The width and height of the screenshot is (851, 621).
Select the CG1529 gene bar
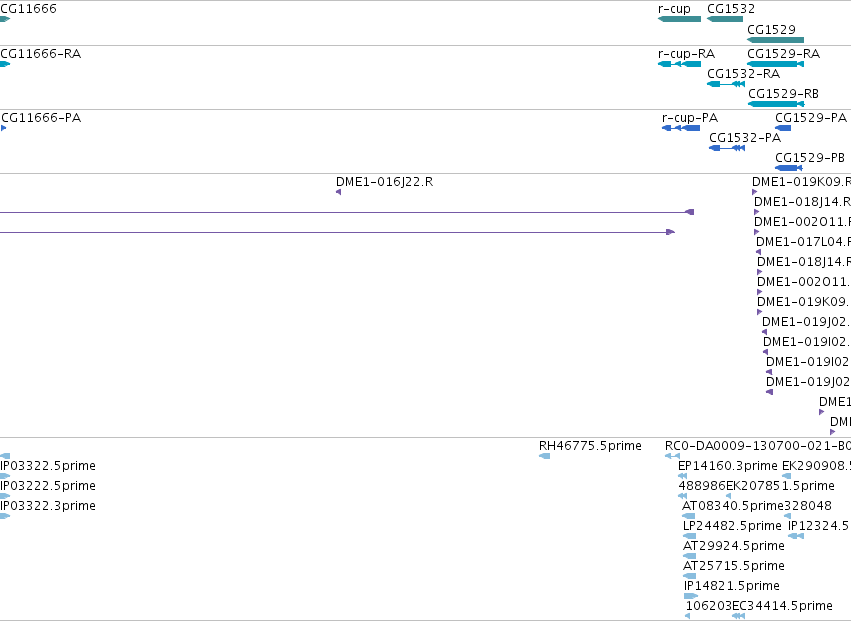click(x=776, y=40)
